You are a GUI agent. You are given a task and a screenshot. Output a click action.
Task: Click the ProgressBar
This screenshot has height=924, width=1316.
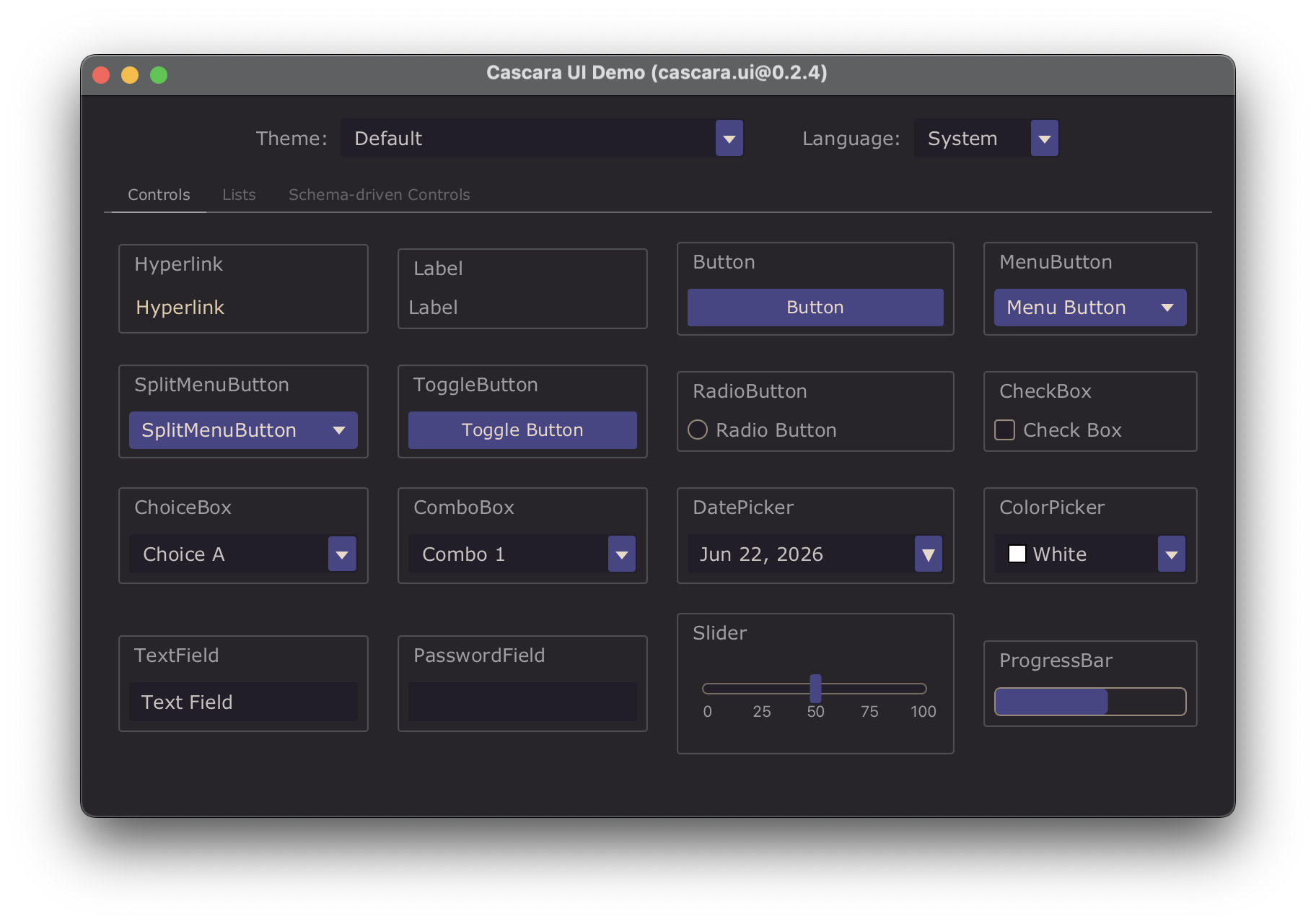coord(1090,702)
